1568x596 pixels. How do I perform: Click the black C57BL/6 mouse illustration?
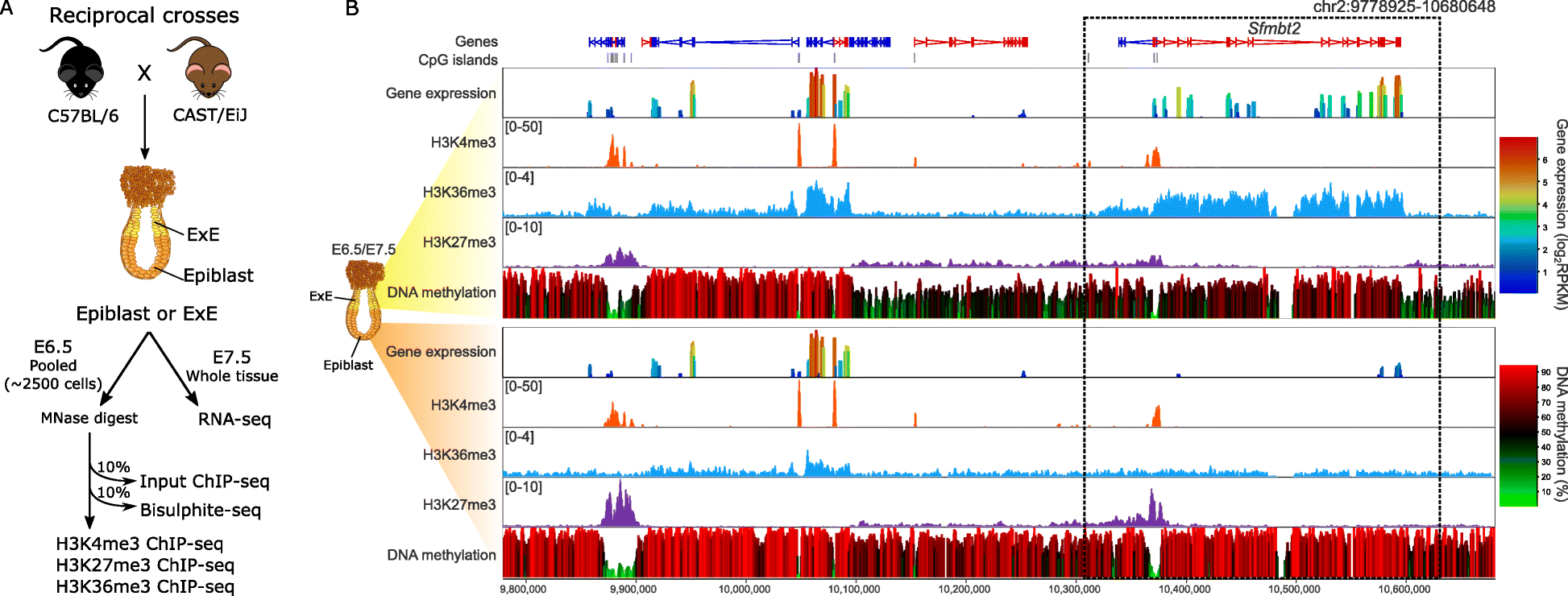pos(74,68)
